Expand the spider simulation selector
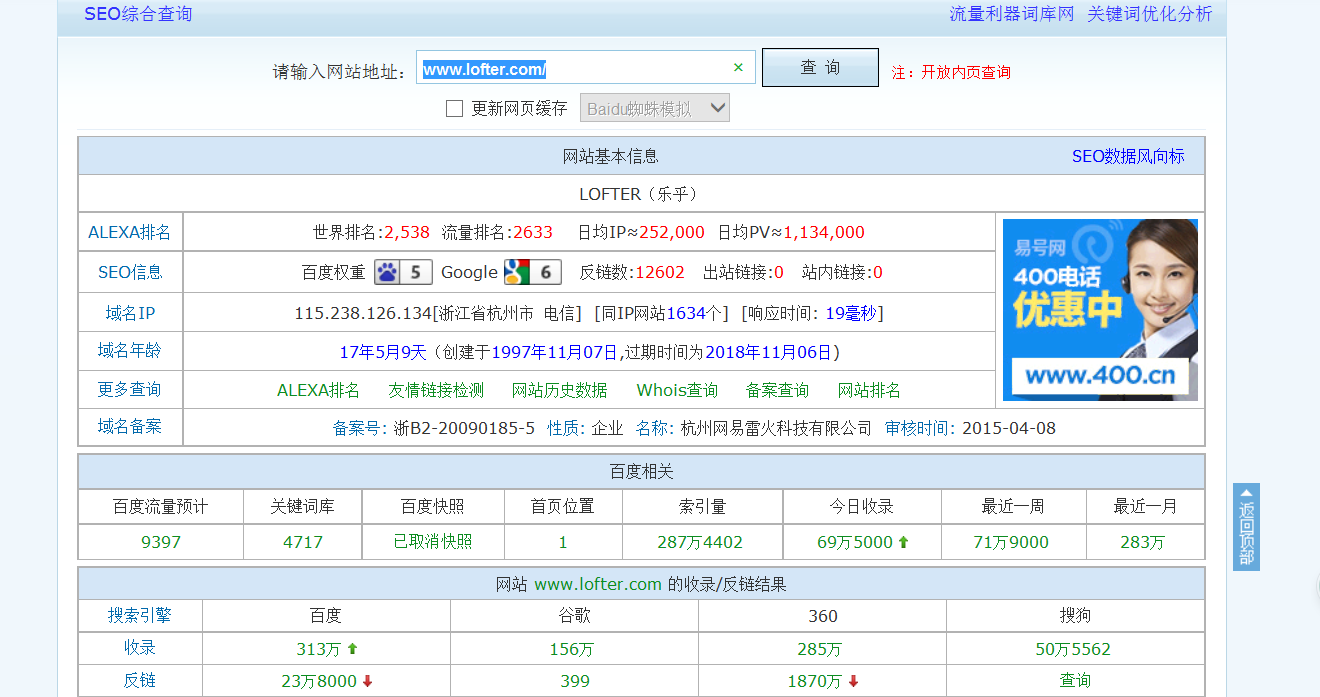 [654, 107]
